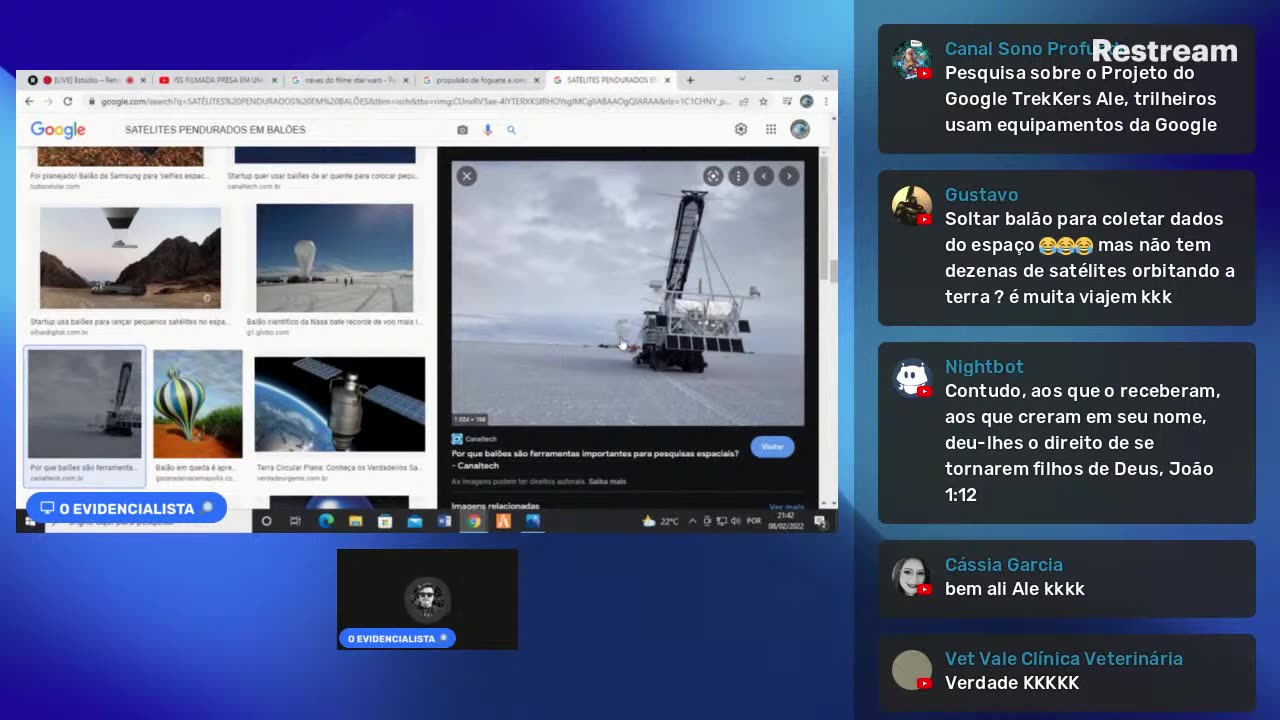The width and height of the screenshot is (1280, 720).
Task: Go to Google logo homepage
Action: [58, 130]
